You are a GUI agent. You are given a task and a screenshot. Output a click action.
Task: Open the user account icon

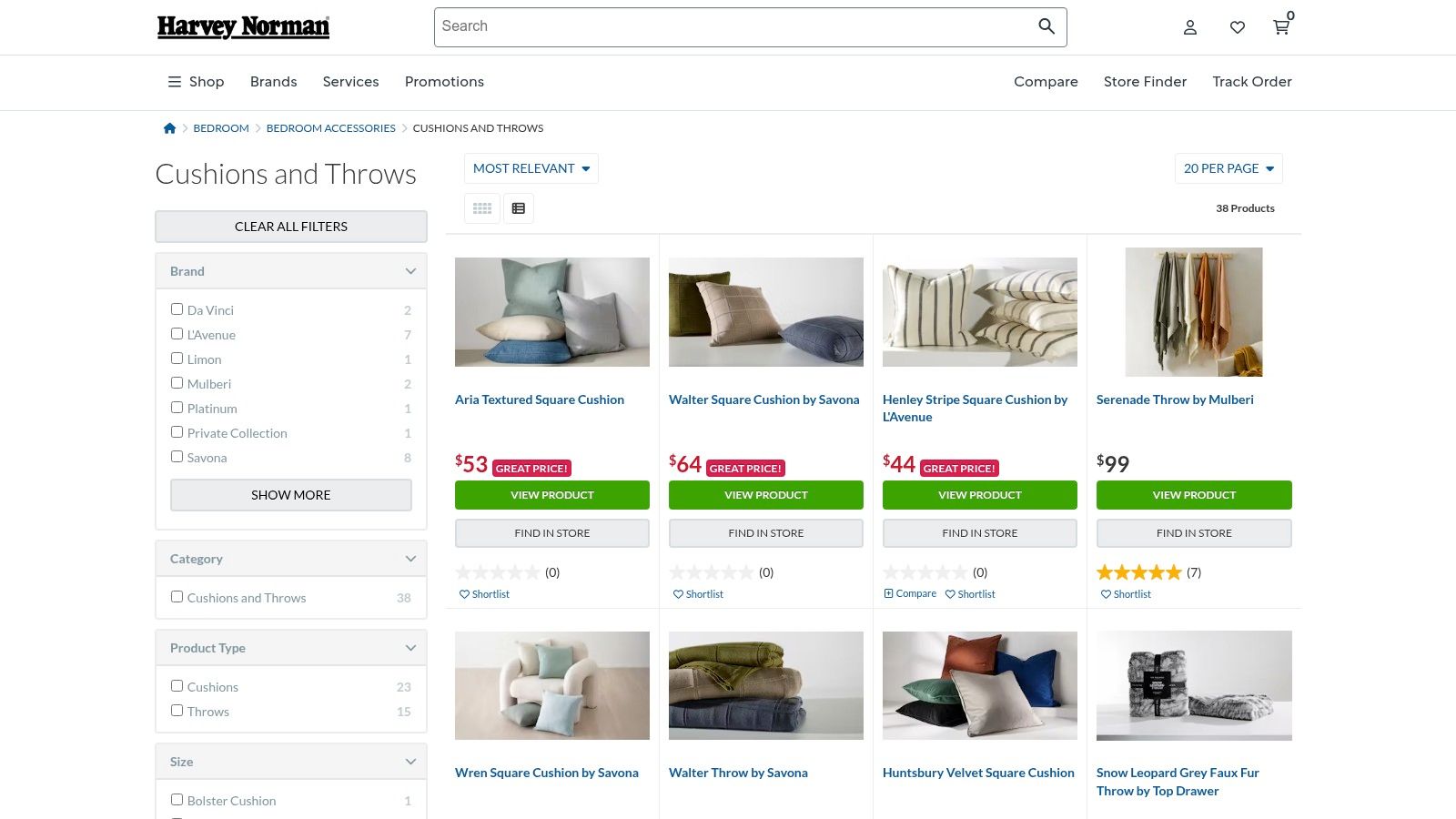coord(1190,27)
